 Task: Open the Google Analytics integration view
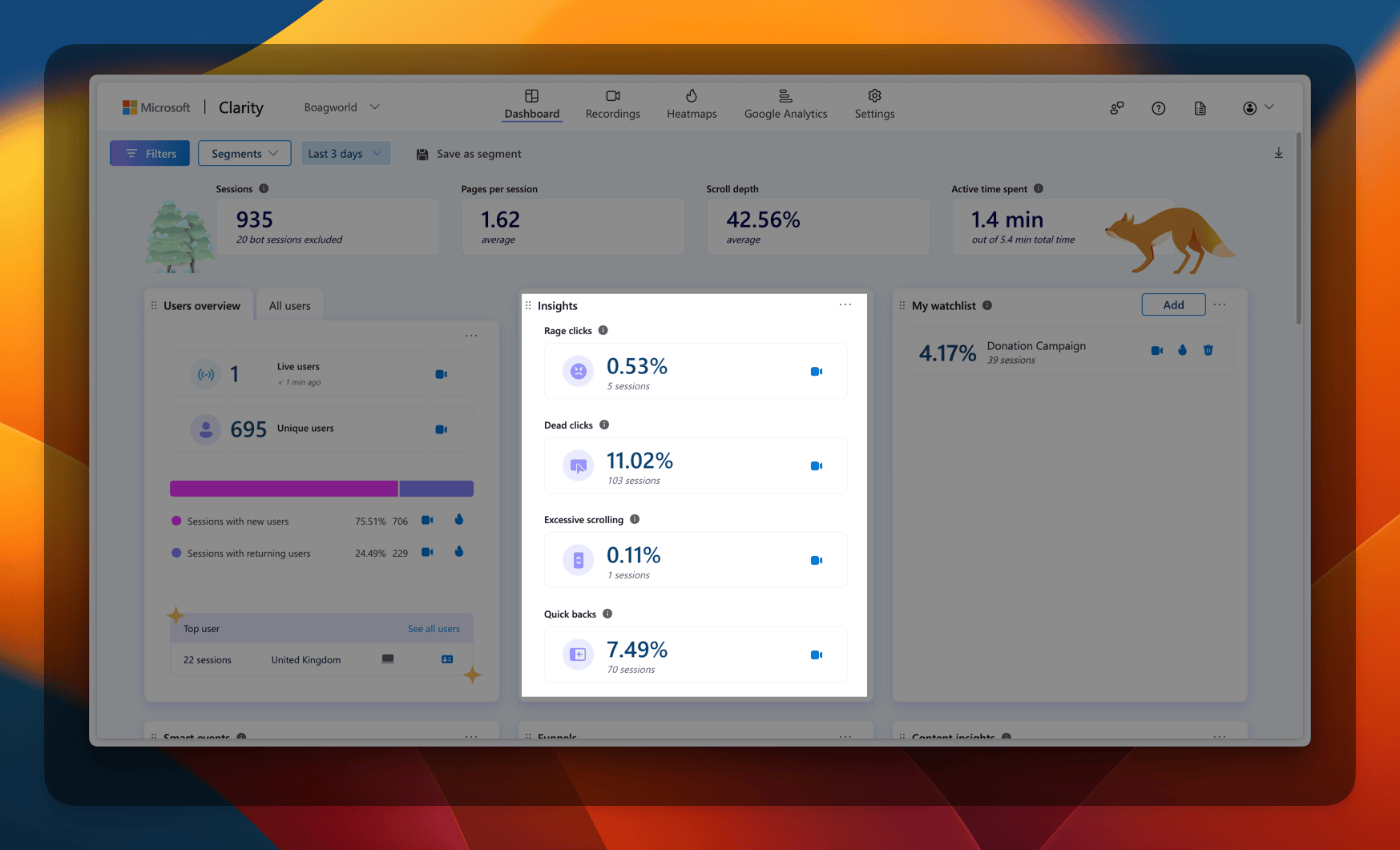click(x=785, y=106)
